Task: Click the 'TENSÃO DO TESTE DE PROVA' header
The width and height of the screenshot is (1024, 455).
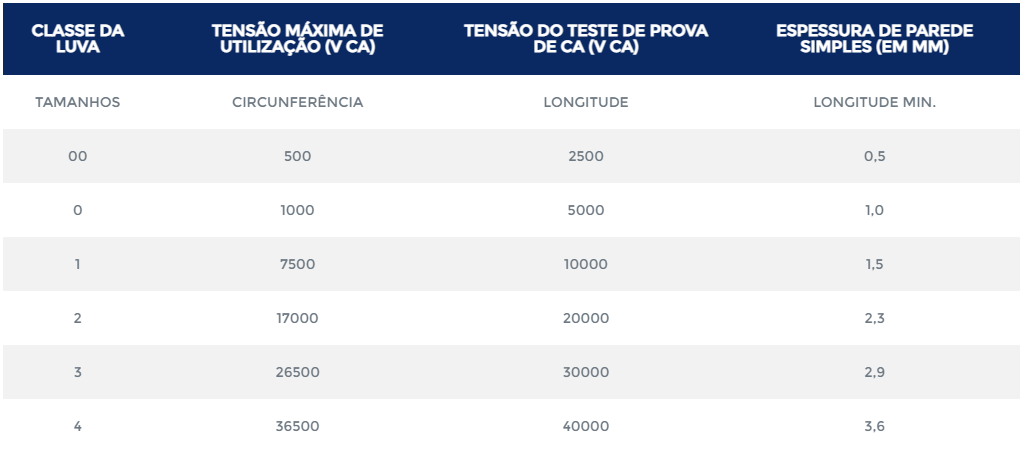Action: 586,38
